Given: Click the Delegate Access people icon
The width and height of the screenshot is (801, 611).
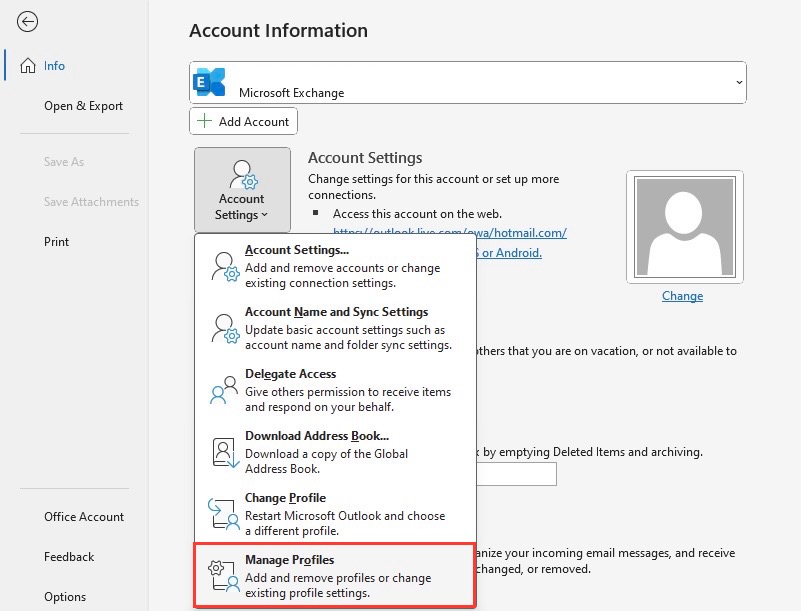Looking at the screenshot, I should click(x=224, y=390).
